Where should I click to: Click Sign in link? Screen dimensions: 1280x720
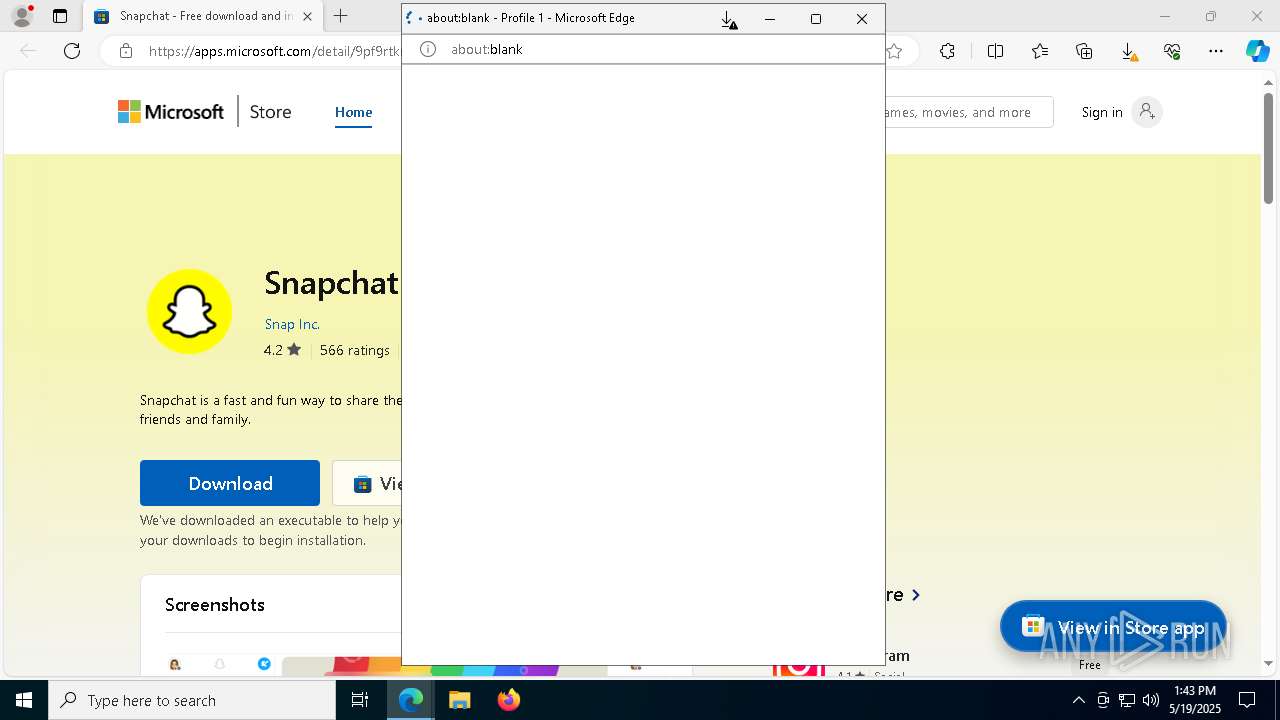tap(1102, 112)
